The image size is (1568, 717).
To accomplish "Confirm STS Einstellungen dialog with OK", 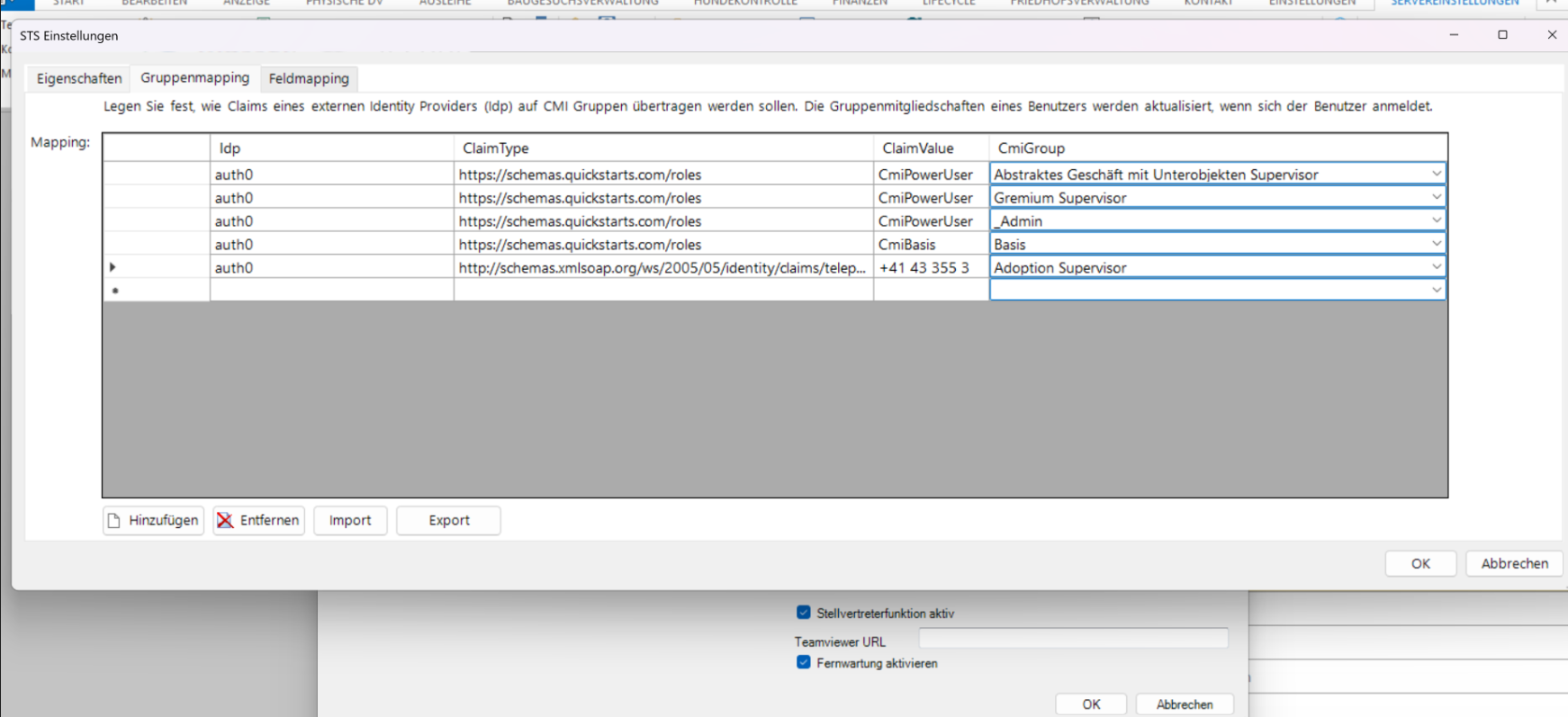I will click(1420, 563).
